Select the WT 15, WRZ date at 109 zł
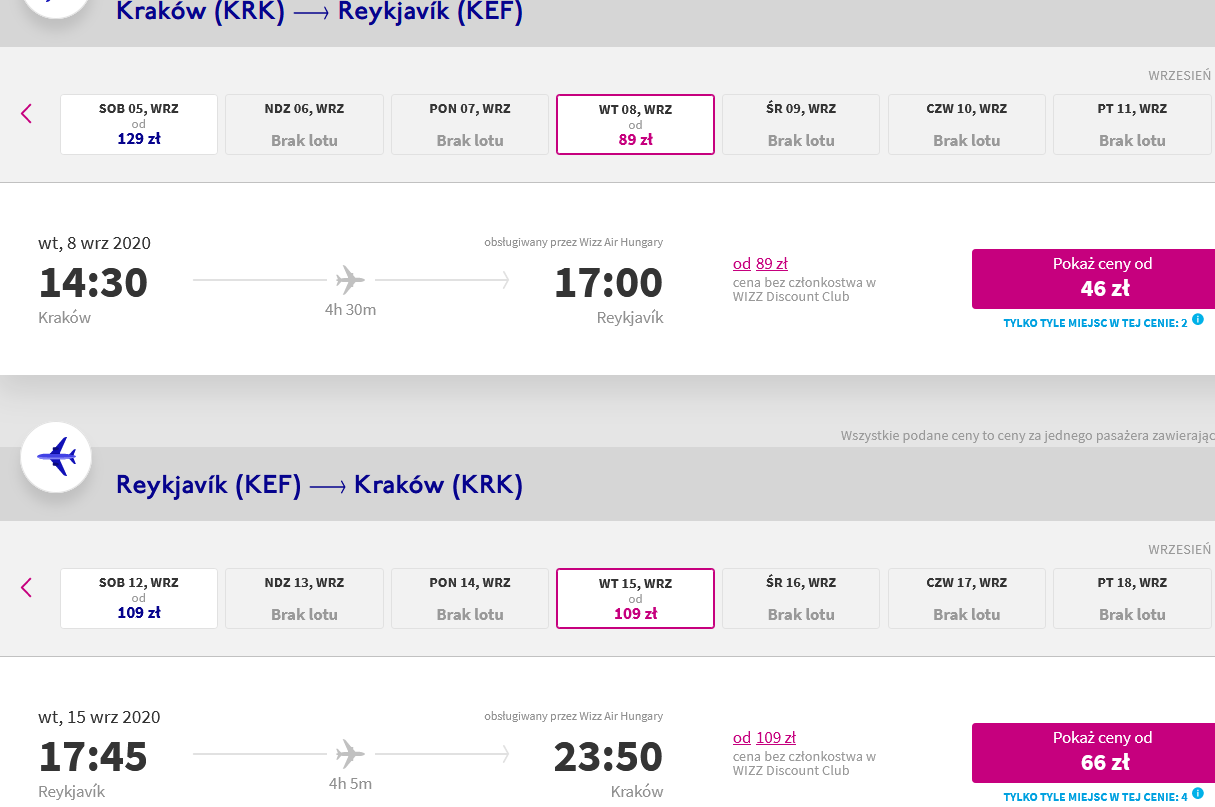The height and width of the screenshot is (807, 1215). (x=635, y=599)
